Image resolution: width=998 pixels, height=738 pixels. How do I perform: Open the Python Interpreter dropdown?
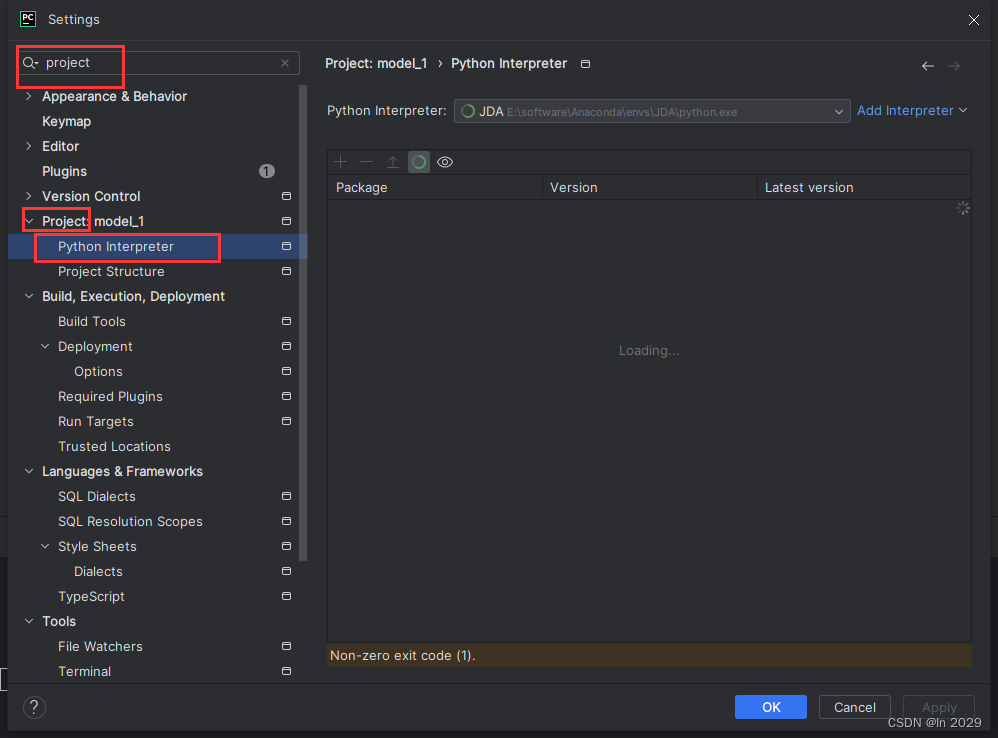point(652,111)
